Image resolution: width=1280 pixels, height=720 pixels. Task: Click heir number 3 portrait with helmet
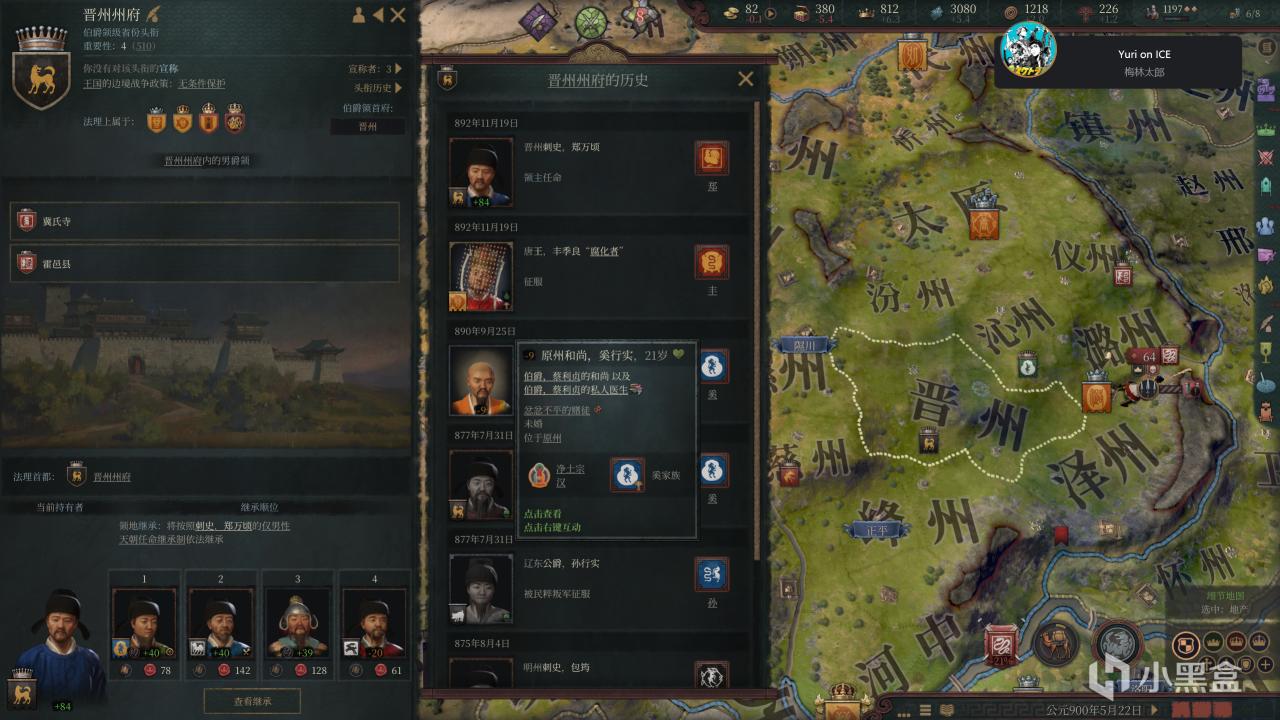[298, 623]
